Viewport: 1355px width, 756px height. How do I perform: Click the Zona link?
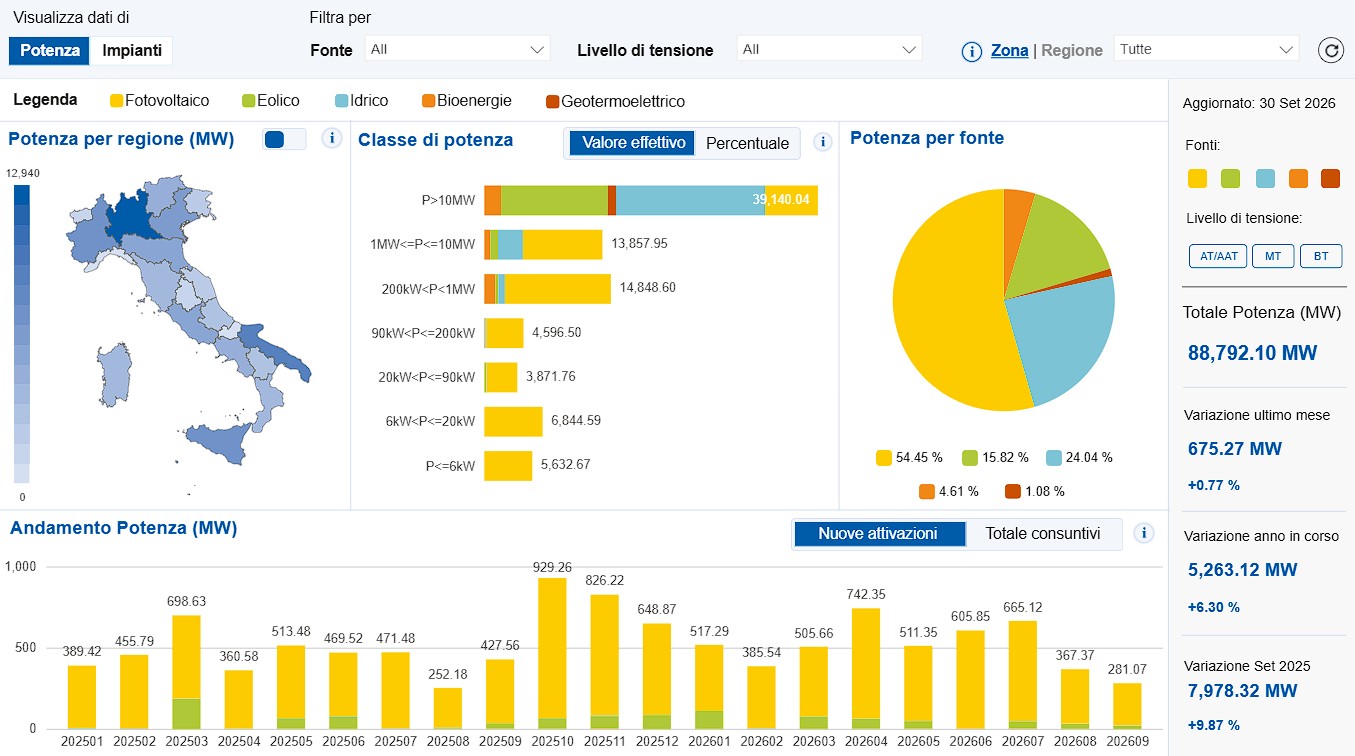point(1009,50)
